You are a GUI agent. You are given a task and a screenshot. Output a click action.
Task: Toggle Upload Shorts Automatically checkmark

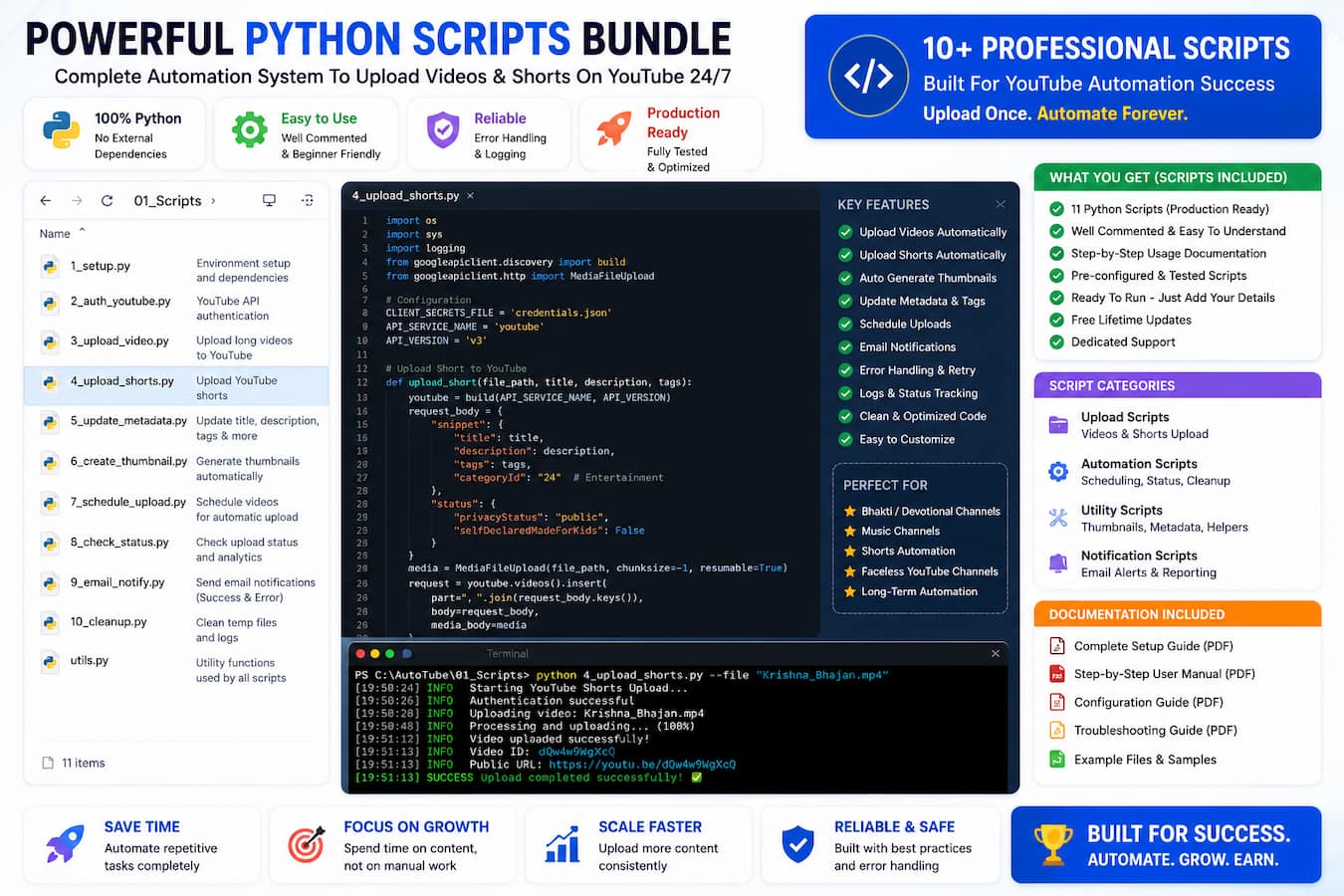coord(845,255)
